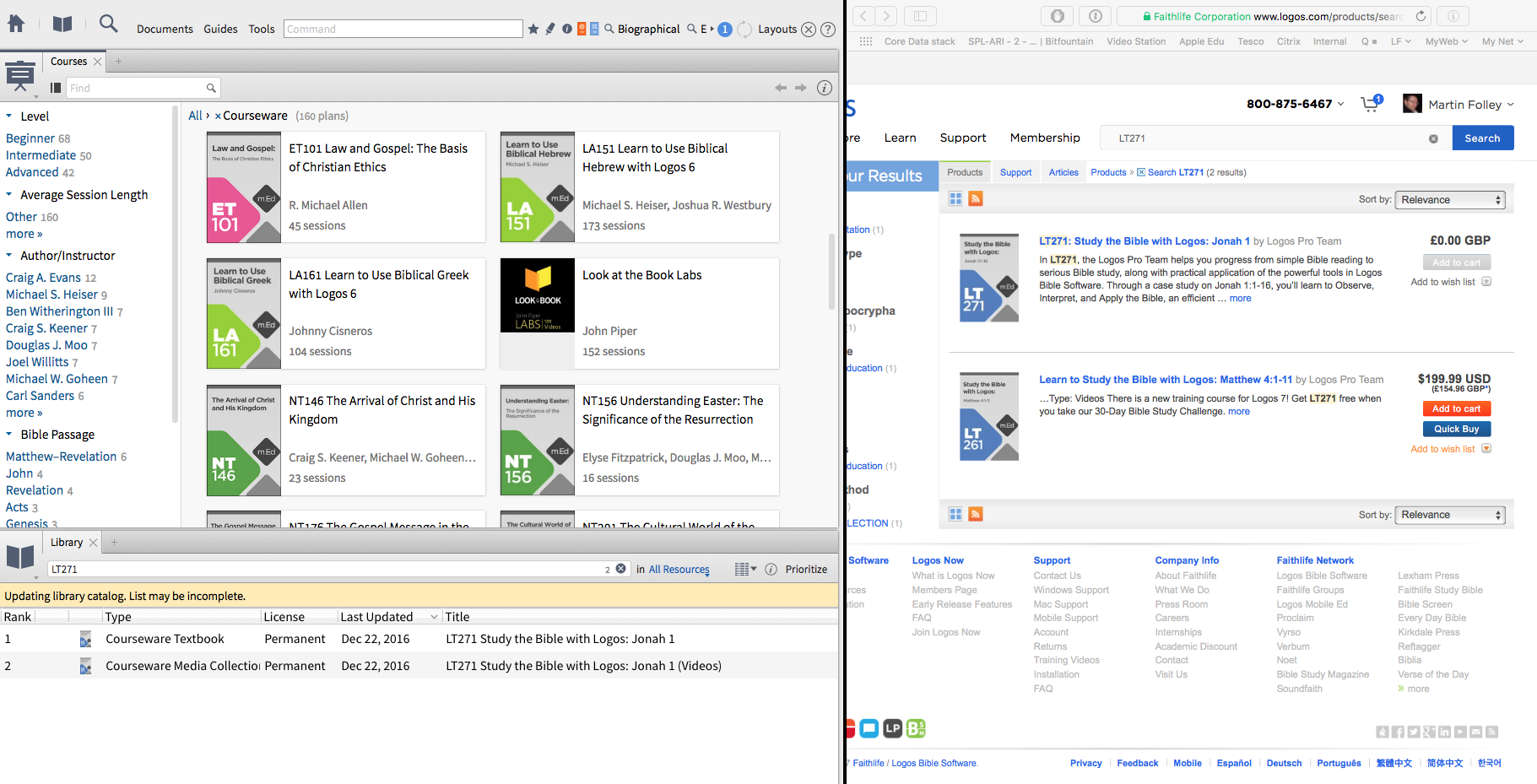Select the Courses panel tab

pos(68,62)
